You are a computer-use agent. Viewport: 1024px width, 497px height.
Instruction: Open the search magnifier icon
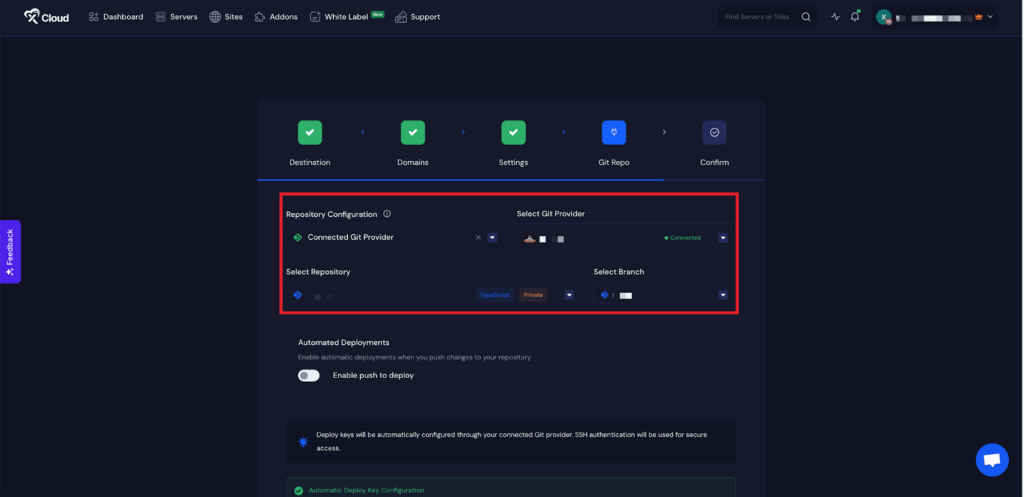point(806,17)
